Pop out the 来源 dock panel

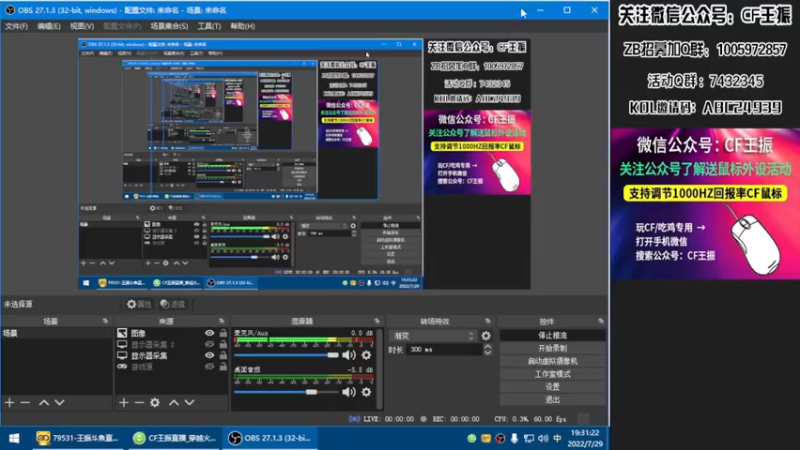(221, 321)
